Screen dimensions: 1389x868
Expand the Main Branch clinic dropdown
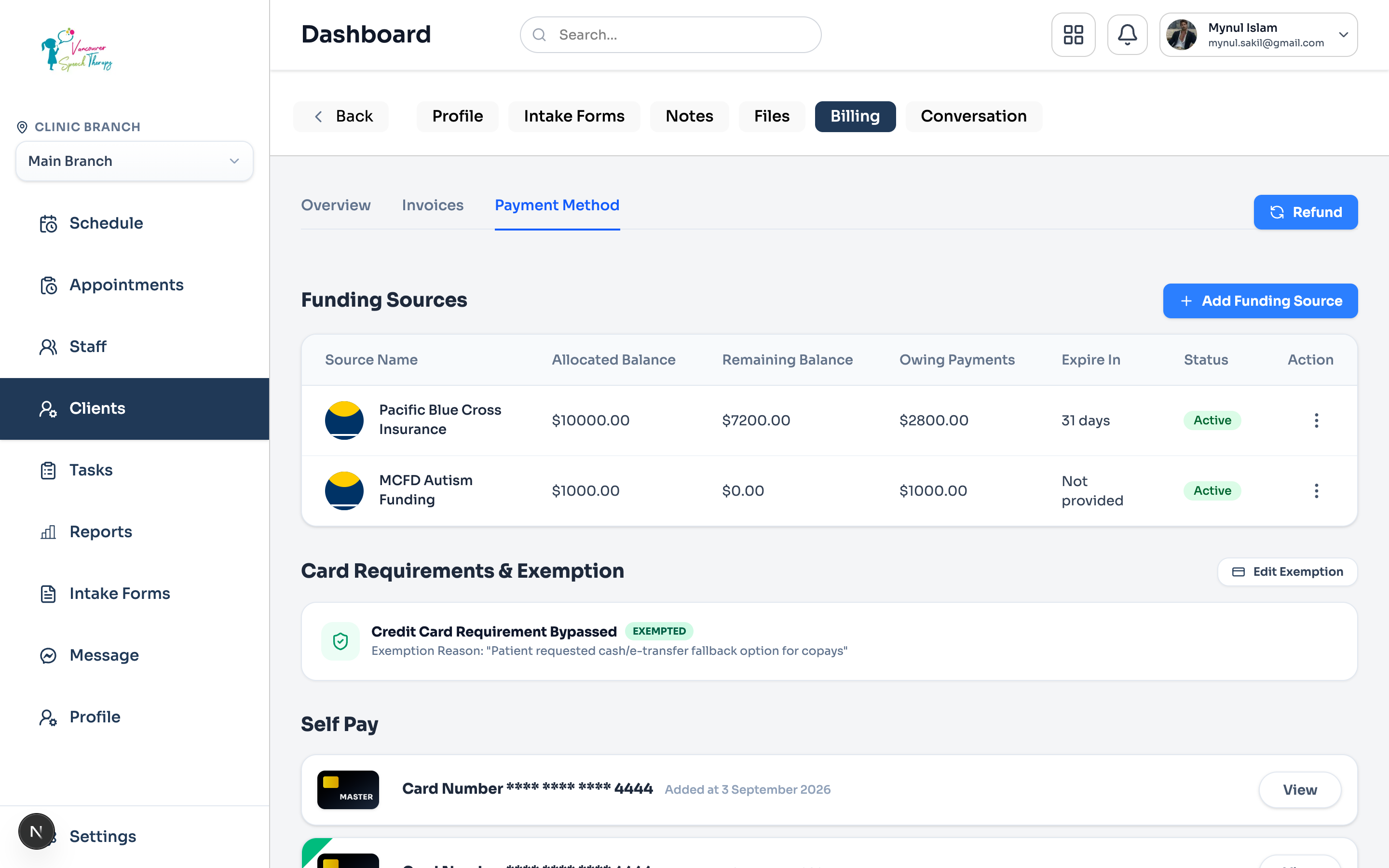point(134,162)
